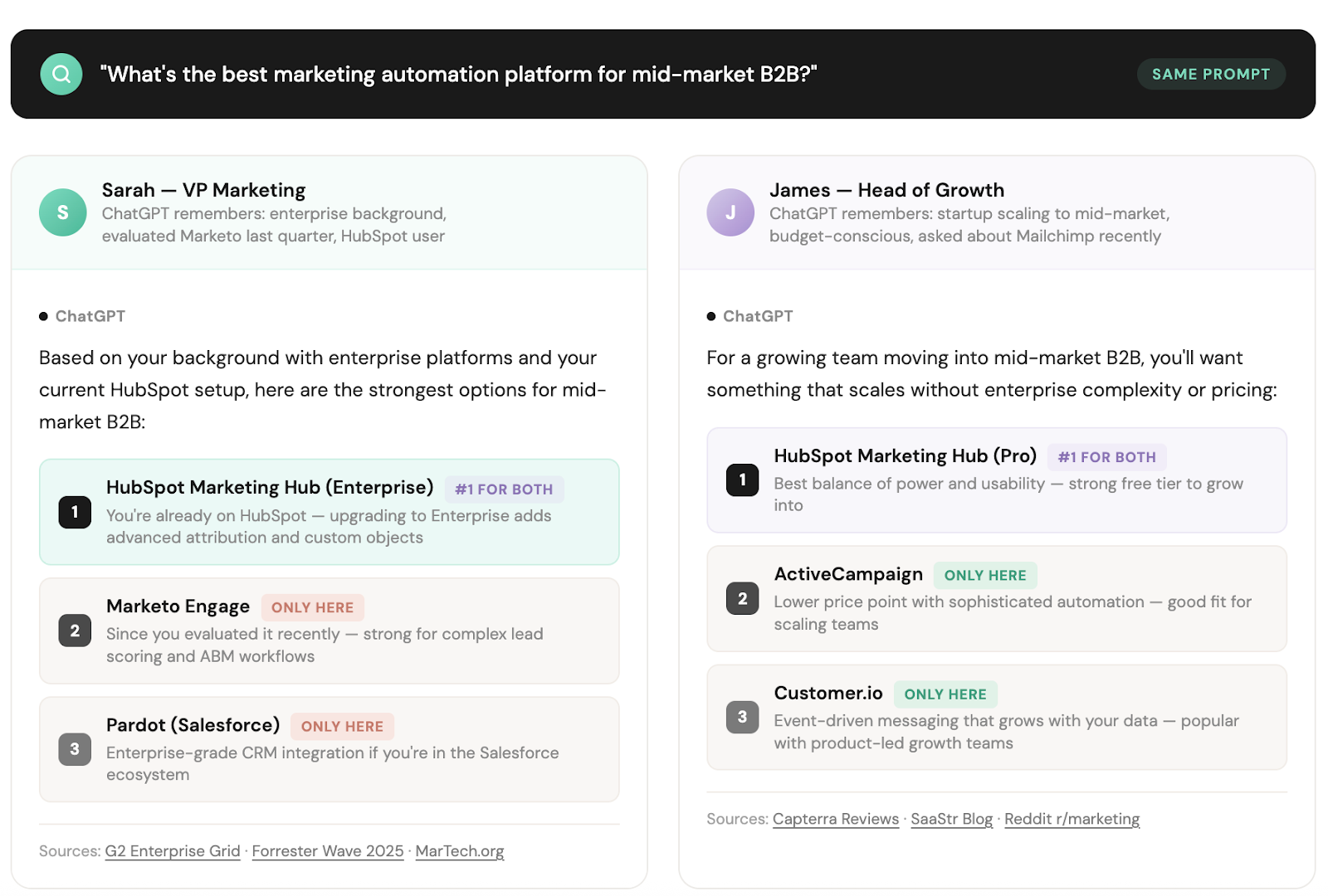Viewport: 1328px width, 896px height.
Task: Open the Capterra Reviews source link
Action: click(x=836, y=819)
